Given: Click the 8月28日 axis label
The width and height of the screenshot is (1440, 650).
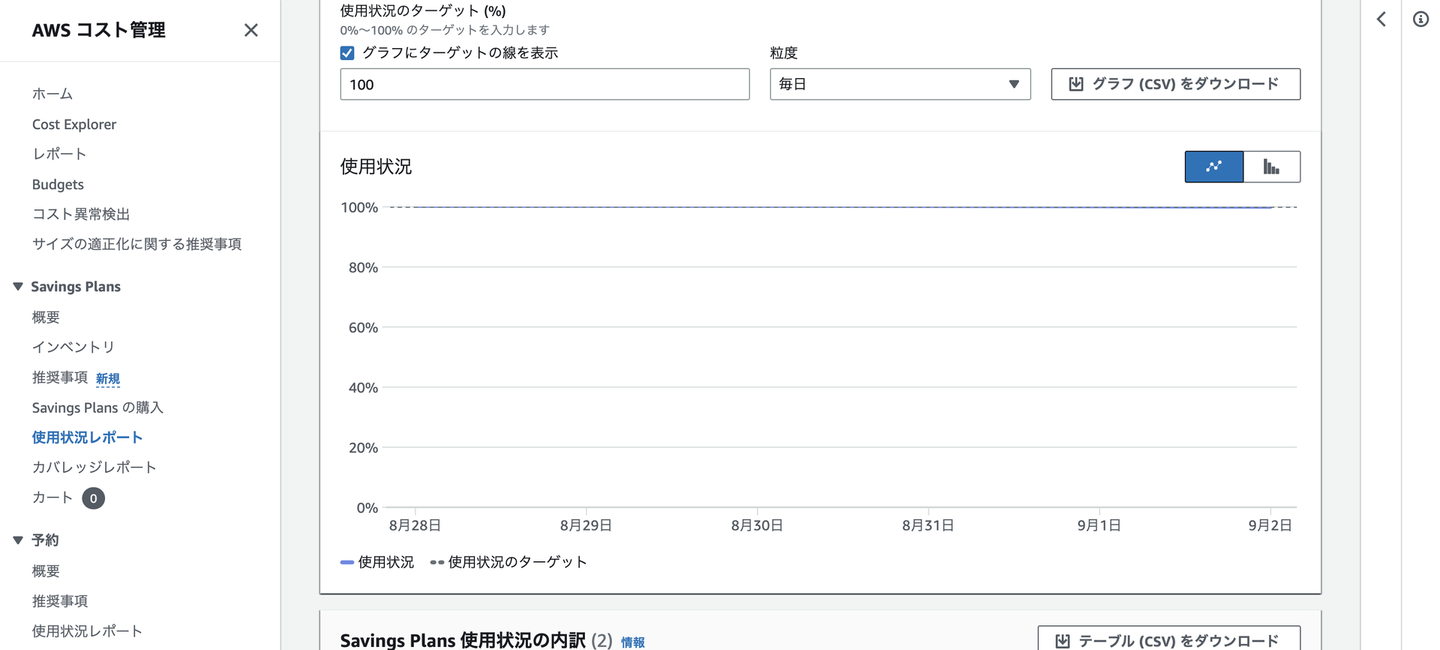Looking at the screenshot, I should [x=415, y=525].
